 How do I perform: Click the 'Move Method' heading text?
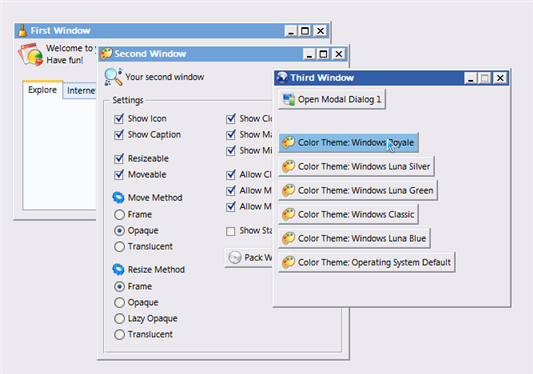coord(155,198)
